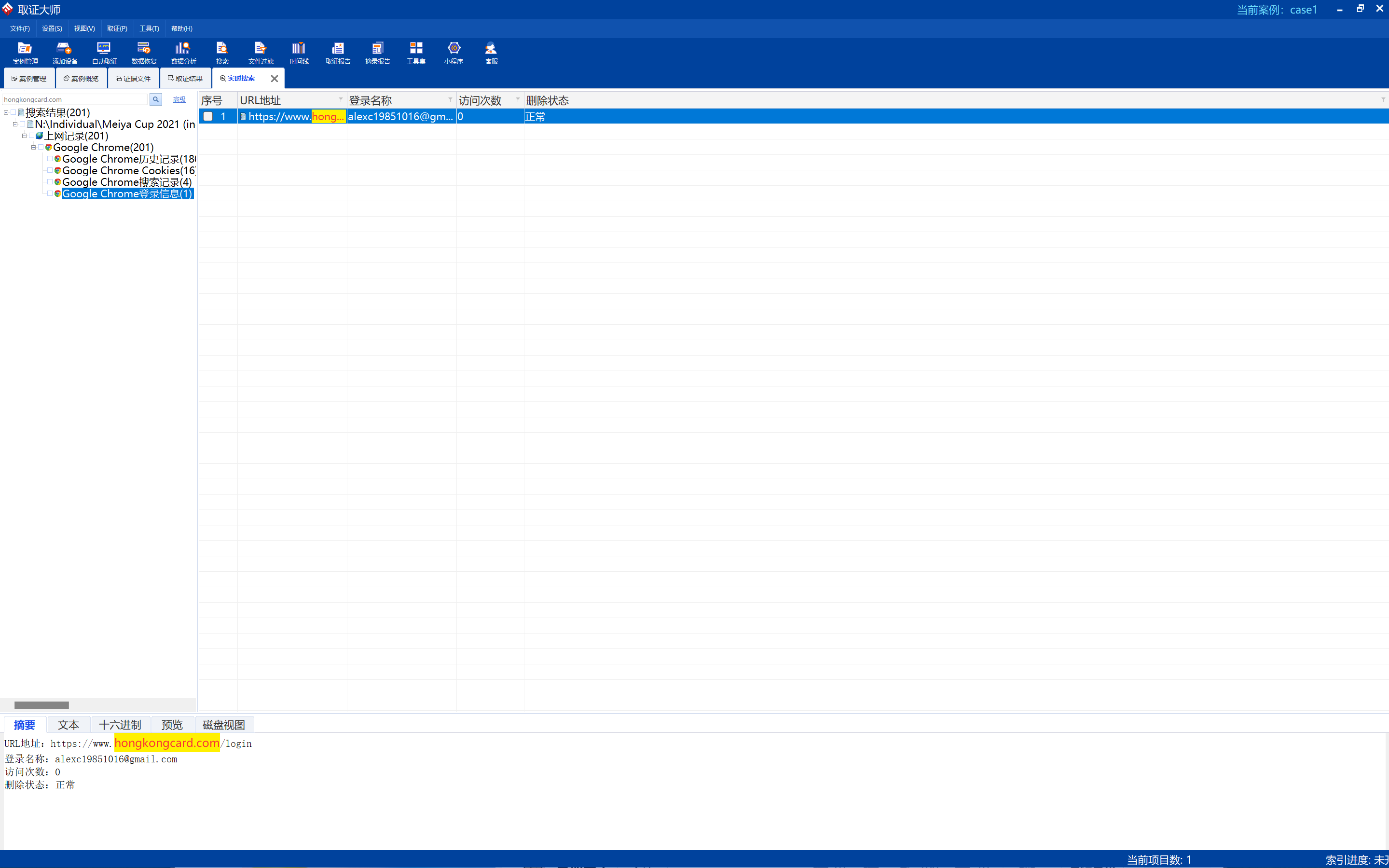Open 小程序 mini-program icon
The height and width of the screenshot is (868, 1389).
[454, 52]
